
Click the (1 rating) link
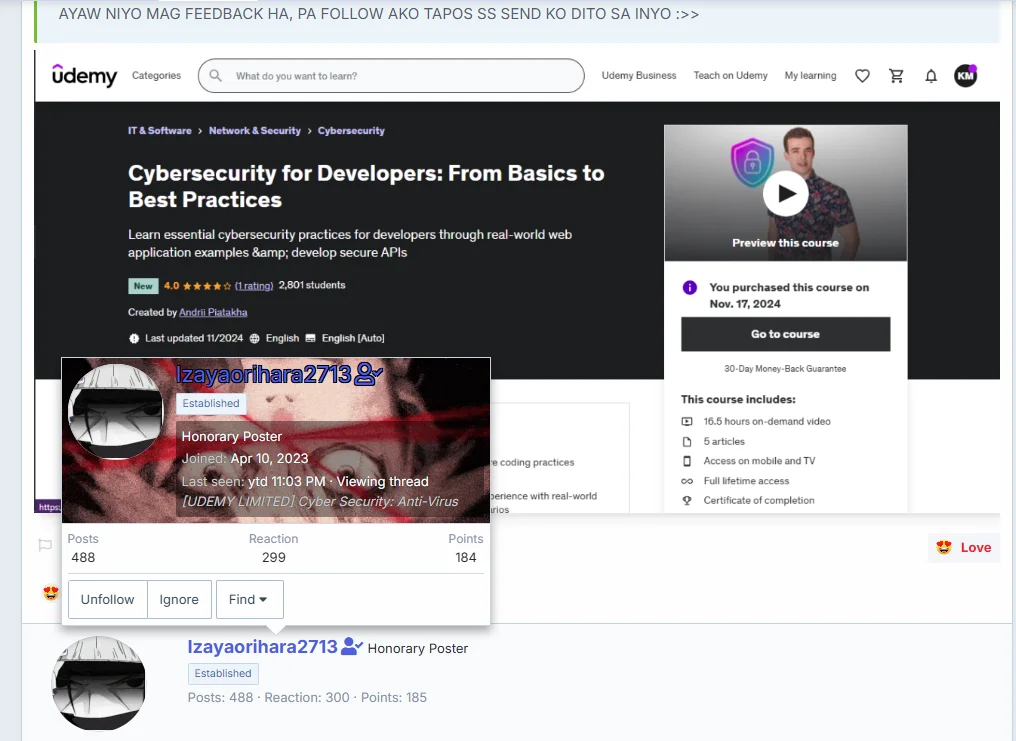click(x=254, y=286)
